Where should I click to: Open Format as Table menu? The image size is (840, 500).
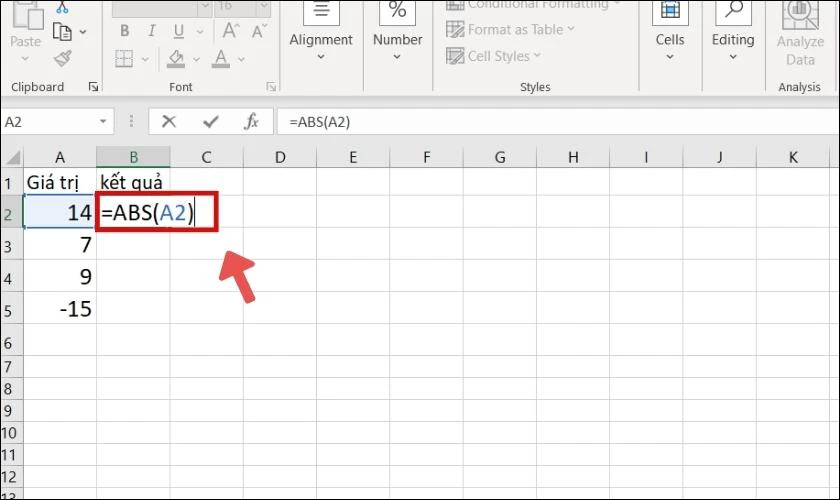tap(510, 29)
